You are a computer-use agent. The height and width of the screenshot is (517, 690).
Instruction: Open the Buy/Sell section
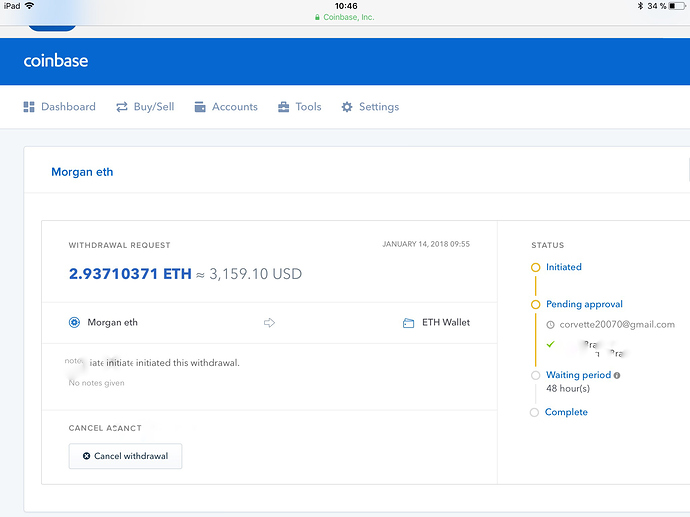[x=154, y=107]
